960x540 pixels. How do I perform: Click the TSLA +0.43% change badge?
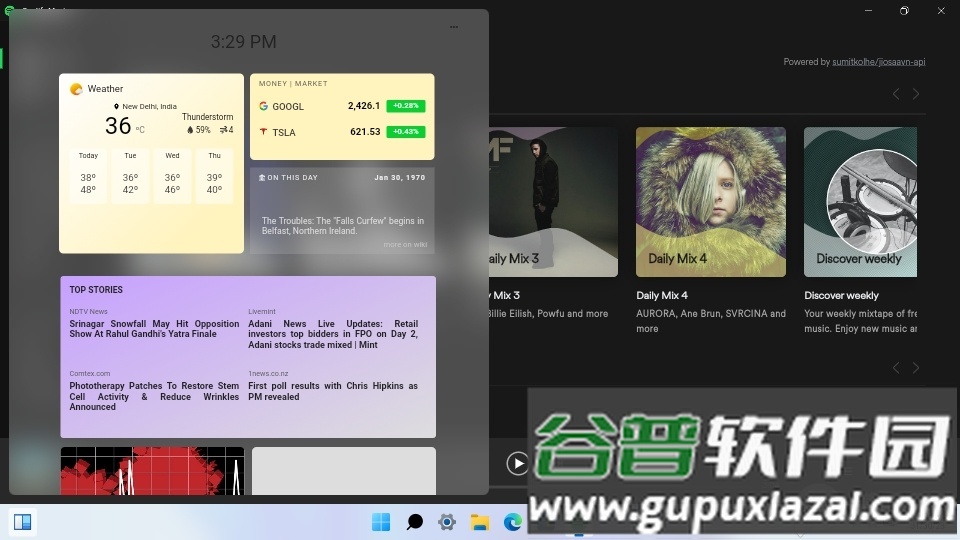pyautogui.click(x=405, y=132)
